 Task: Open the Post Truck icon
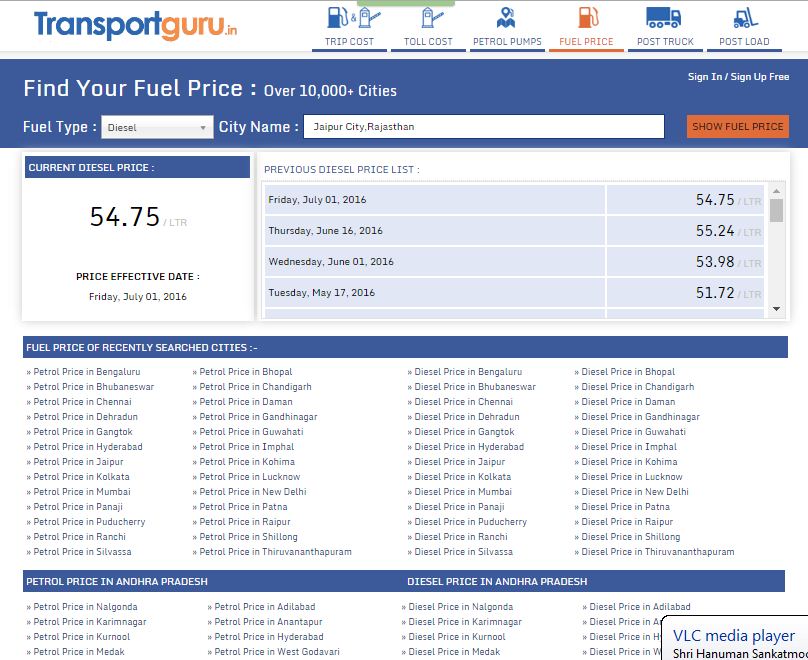tap(665, 18)
